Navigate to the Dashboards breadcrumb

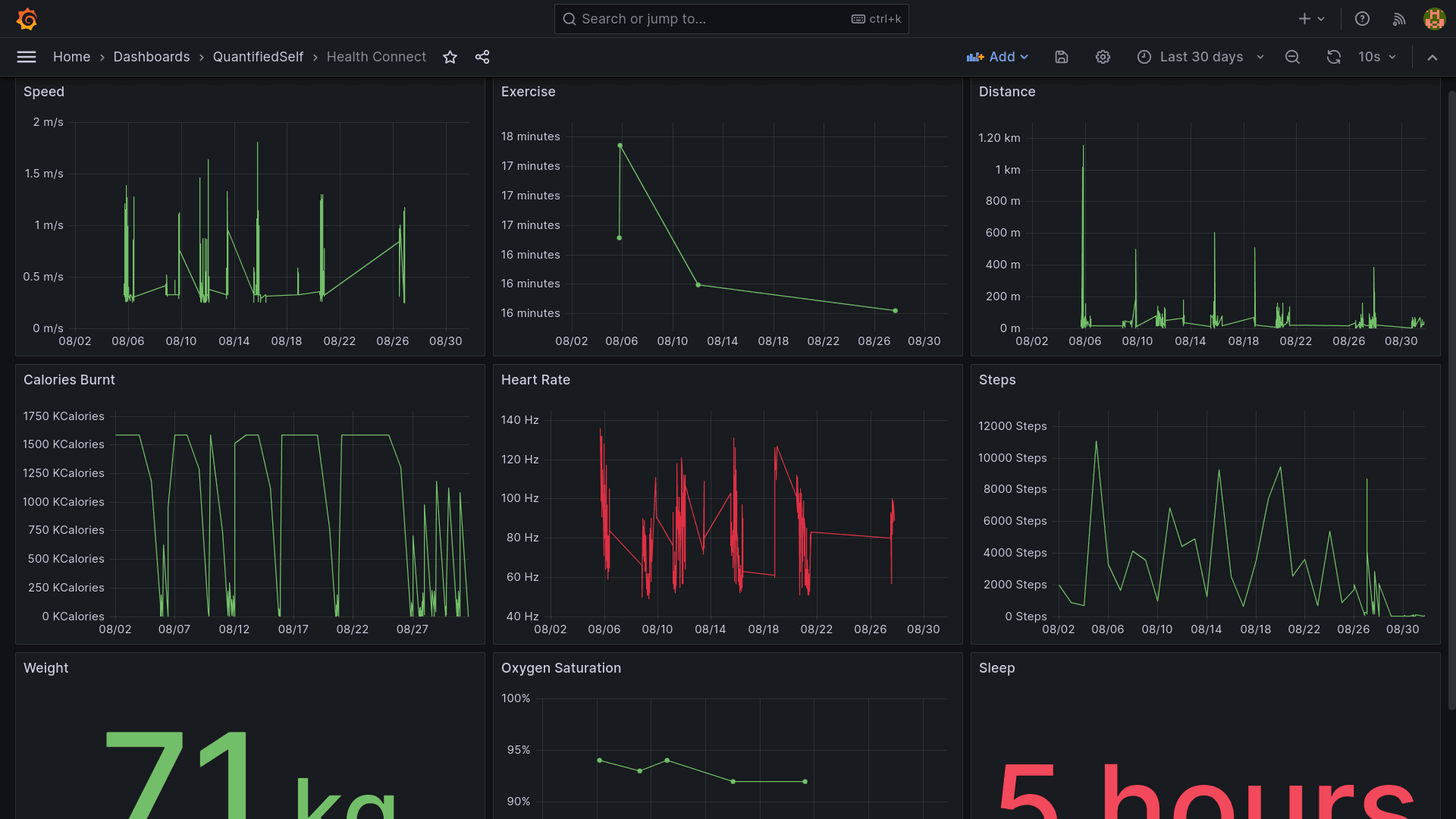point(151,57)
